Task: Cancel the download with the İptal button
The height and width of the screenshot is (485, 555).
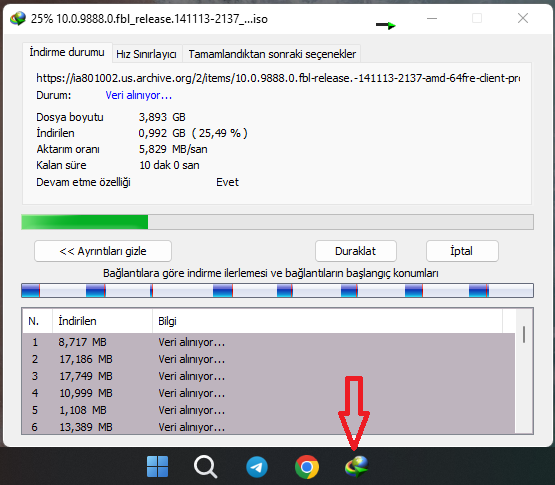Action: click(x=462, y=251)
